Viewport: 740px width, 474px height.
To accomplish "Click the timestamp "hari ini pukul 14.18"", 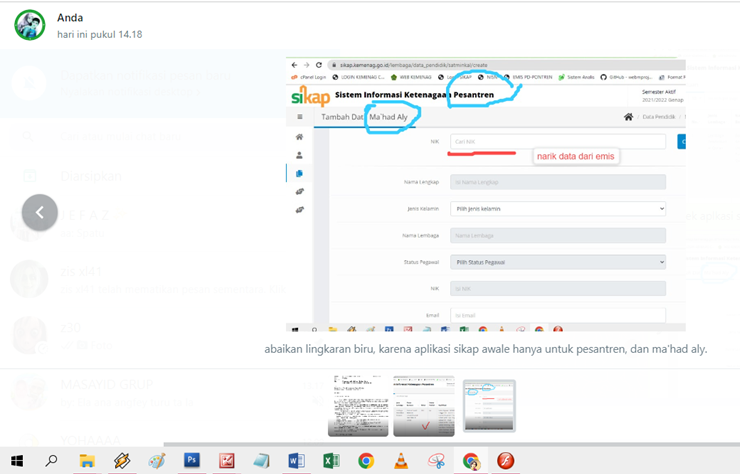I will click(x=100, y=34).
